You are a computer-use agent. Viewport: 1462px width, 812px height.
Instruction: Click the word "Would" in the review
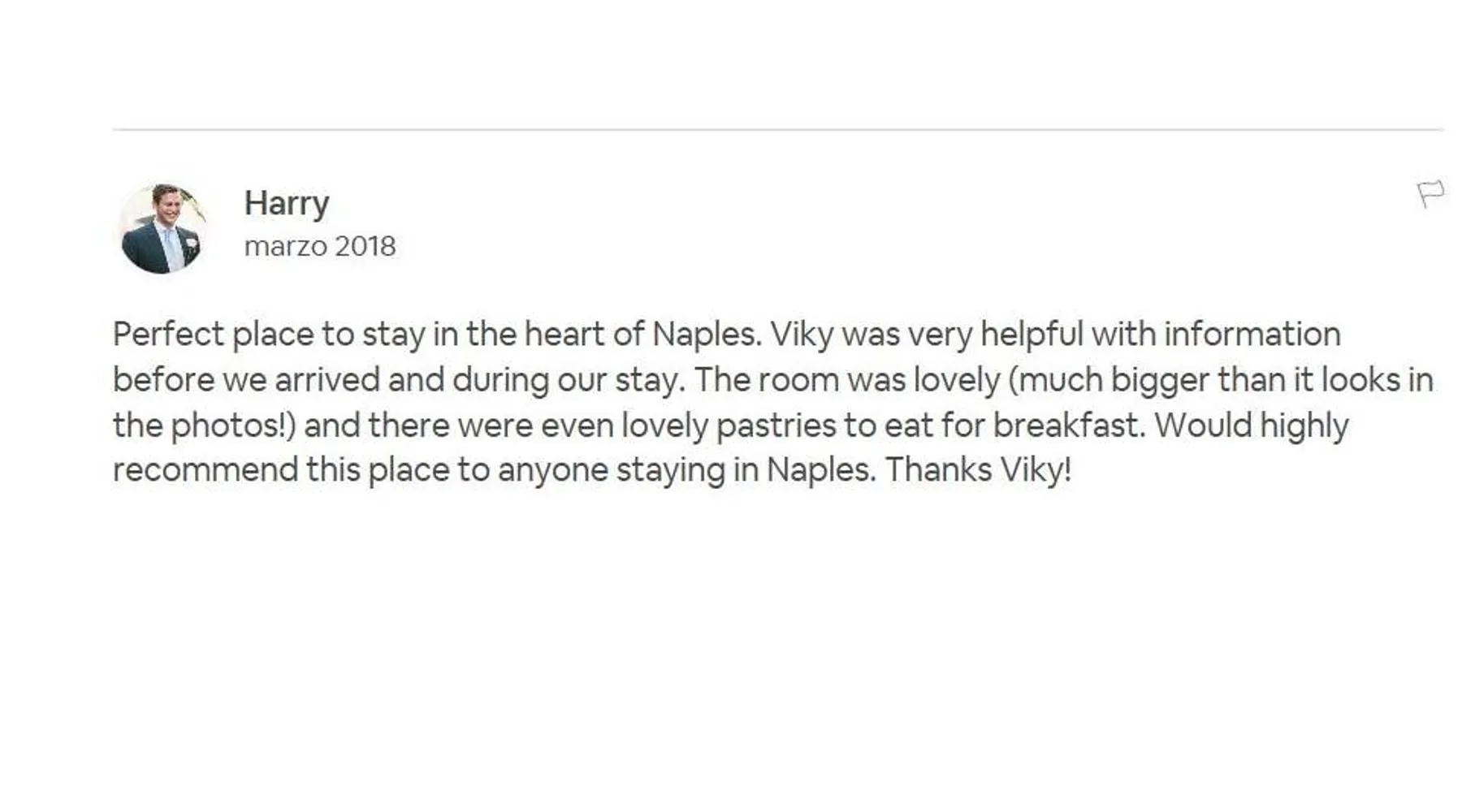click(x=1203, y=425)
